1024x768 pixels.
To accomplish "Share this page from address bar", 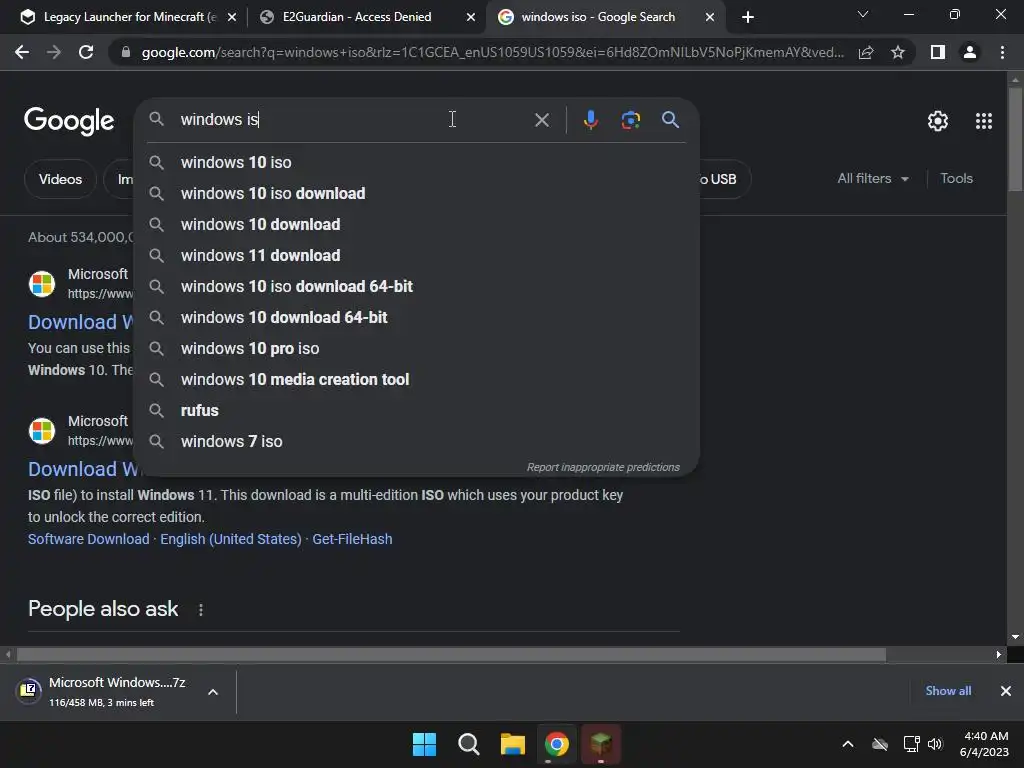I will click(x=866, y=52).
